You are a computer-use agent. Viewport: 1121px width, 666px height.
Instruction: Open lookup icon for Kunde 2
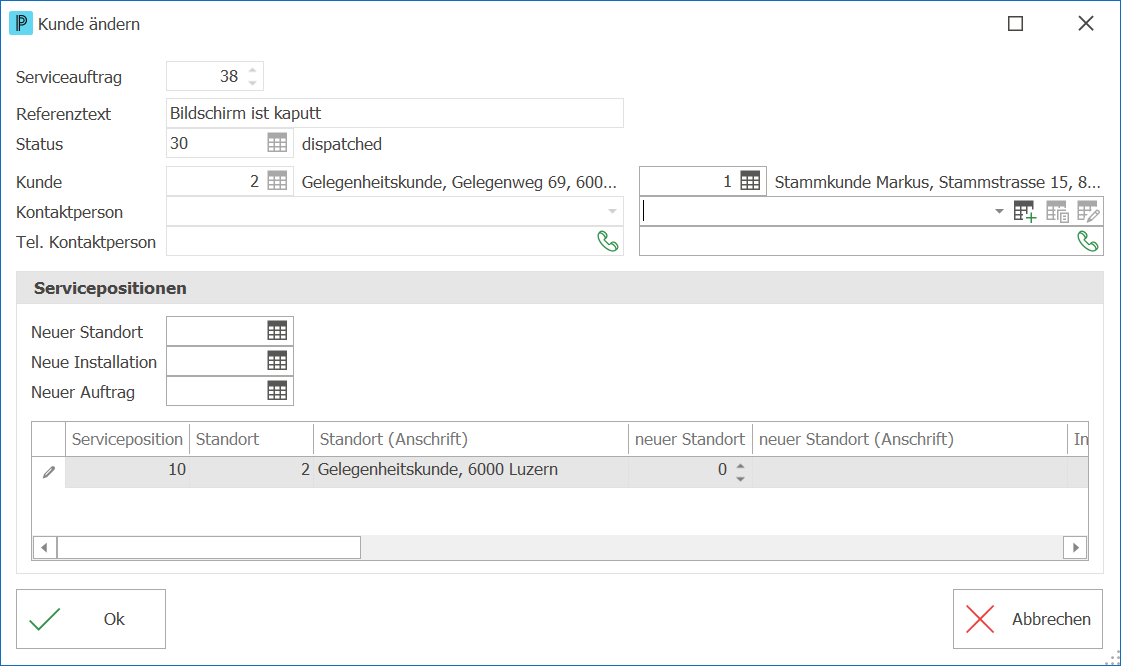click(277, 181)
